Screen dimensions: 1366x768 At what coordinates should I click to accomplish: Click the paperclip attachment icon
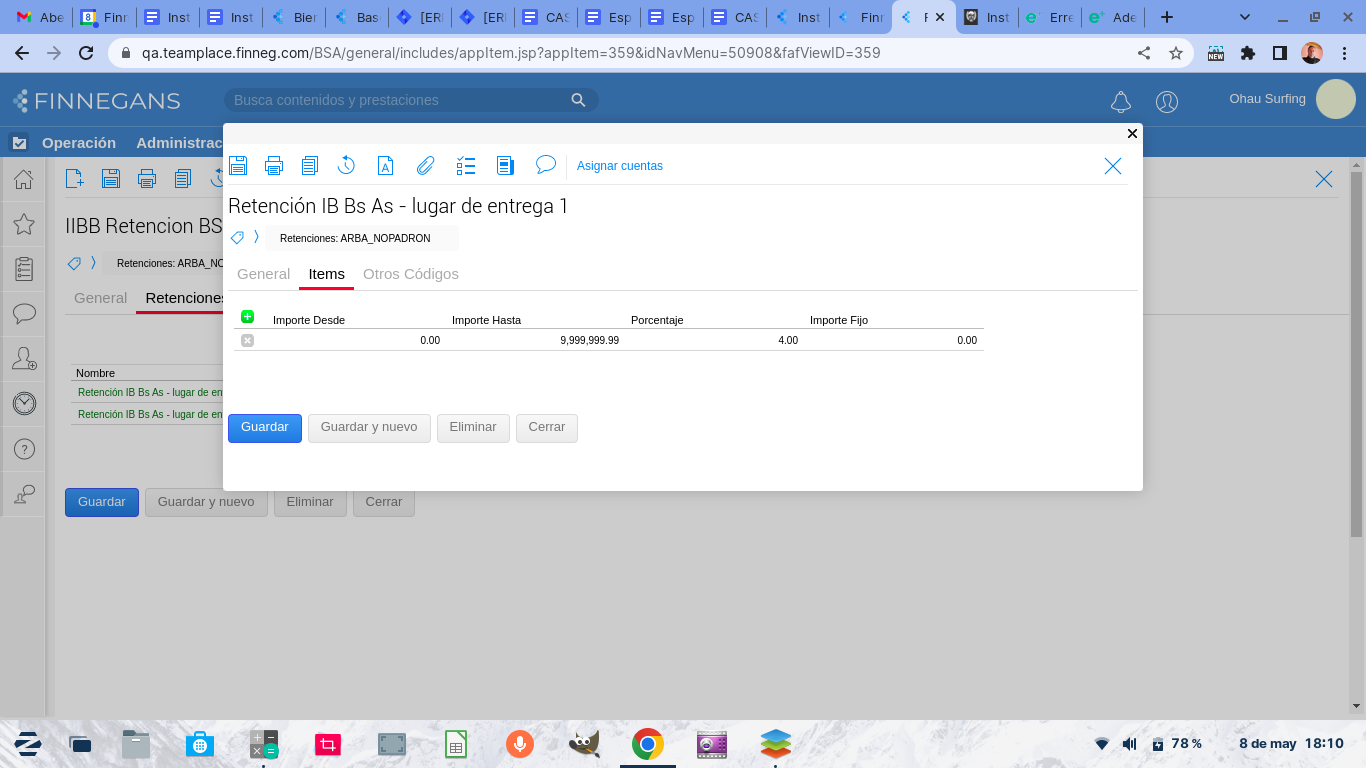(x=426, y=166)
